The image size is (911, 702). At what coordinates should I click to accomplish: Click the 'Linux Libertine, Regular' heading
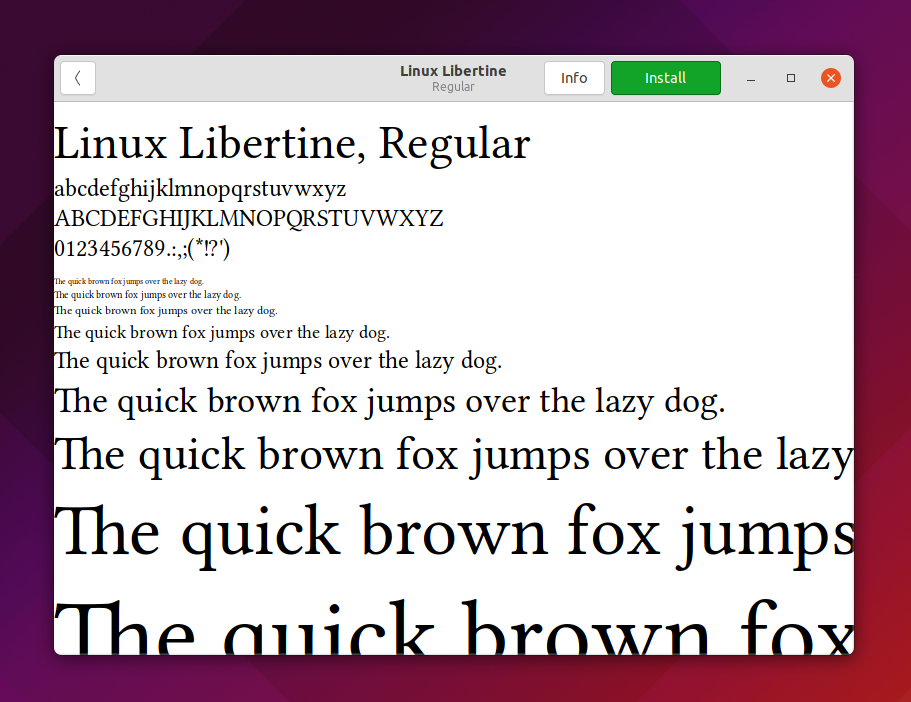click(x=292, y=144)
